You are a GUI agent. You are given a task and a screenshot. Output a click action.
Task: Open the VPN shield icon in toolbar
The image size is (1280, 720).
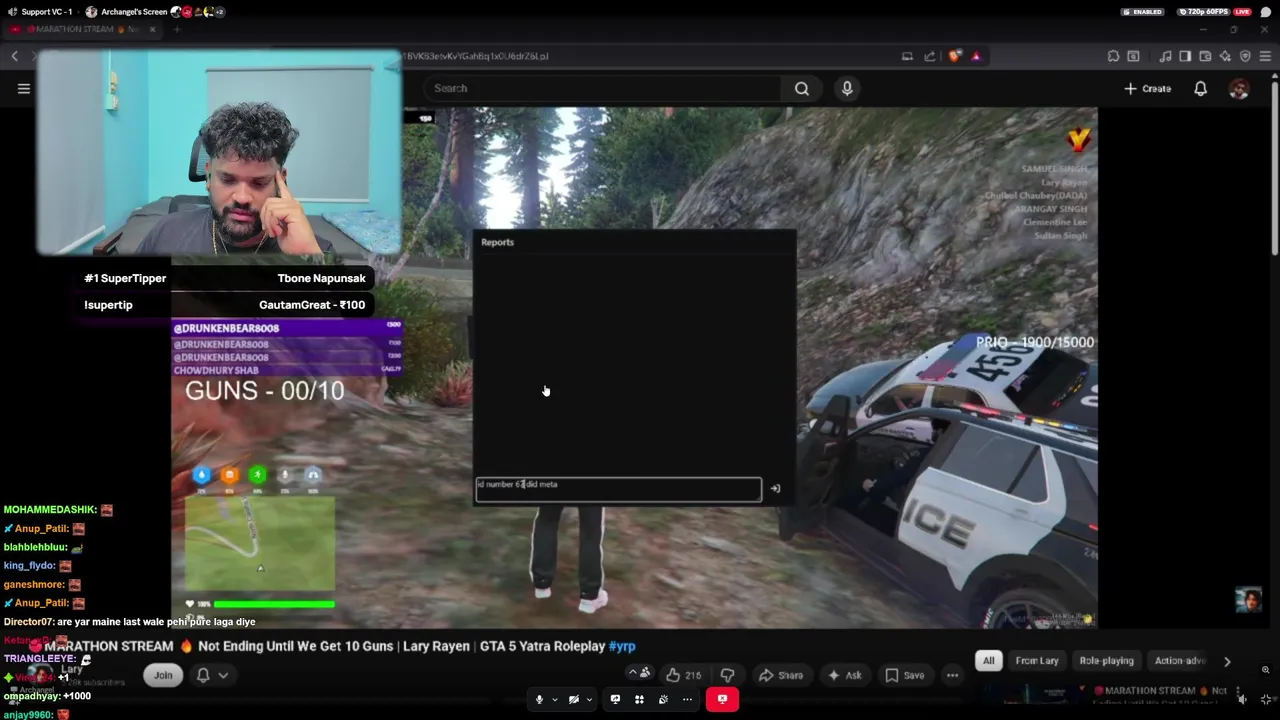pyautogui.click(x=1245, y=56)
